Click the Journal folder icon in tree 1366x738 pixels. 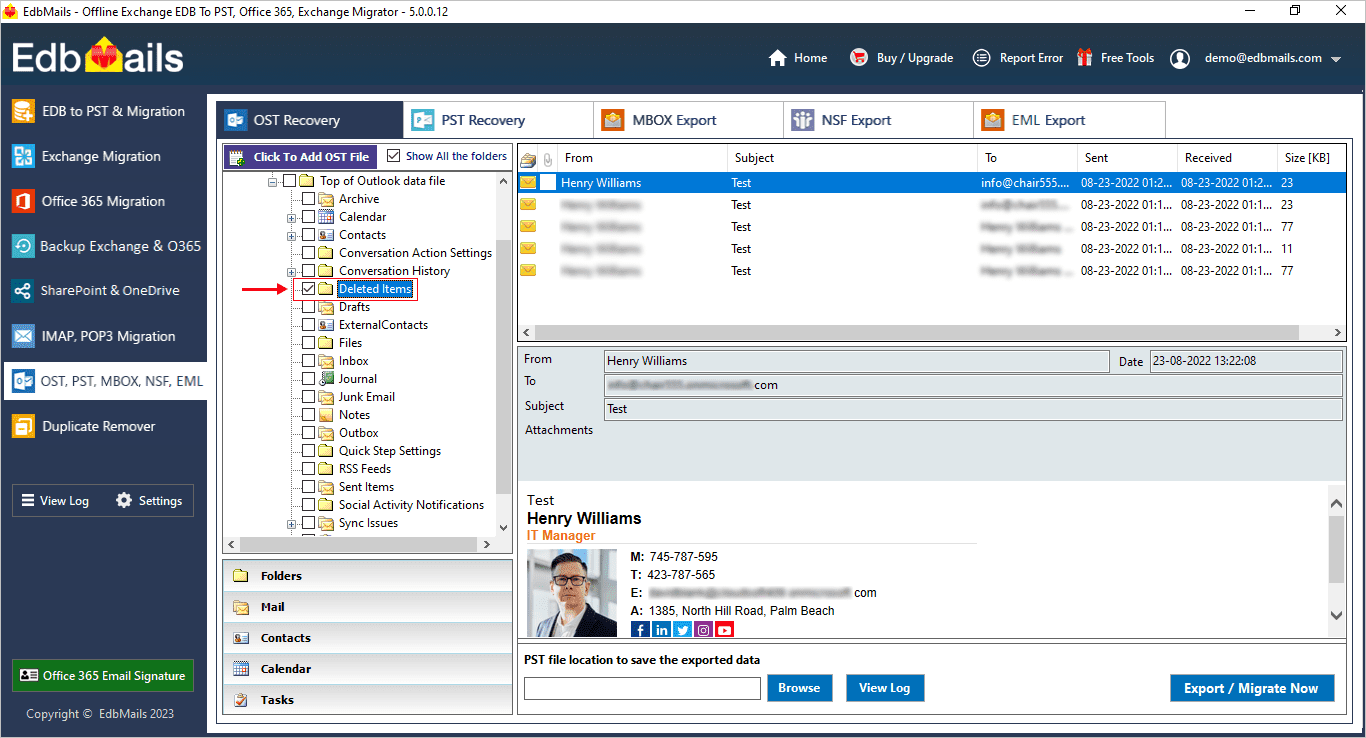[326, 379]
